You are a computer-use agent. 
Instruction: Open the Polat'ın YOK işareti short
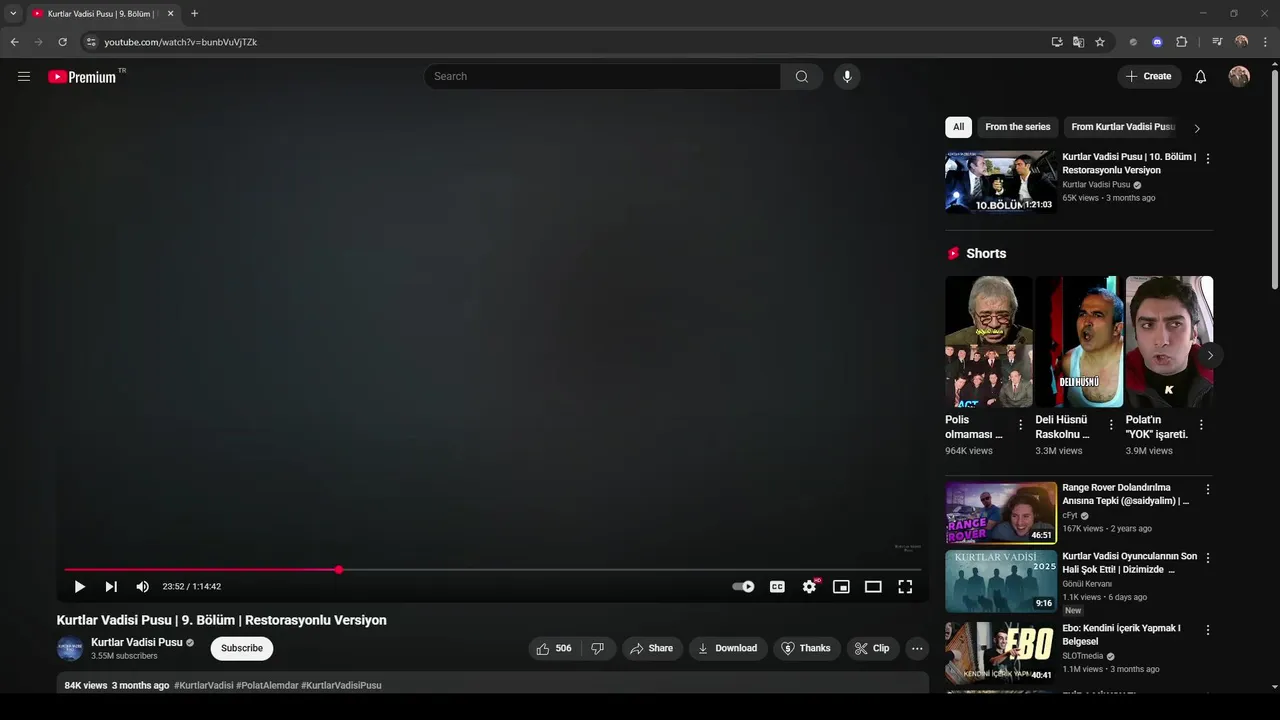tap(1169, 341)
